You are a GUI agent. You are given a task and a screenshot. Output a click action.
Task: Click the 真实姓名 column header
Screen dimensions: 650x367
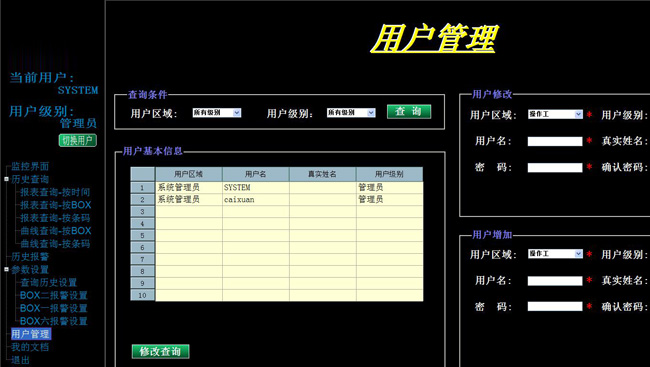[x=323, y=174]
